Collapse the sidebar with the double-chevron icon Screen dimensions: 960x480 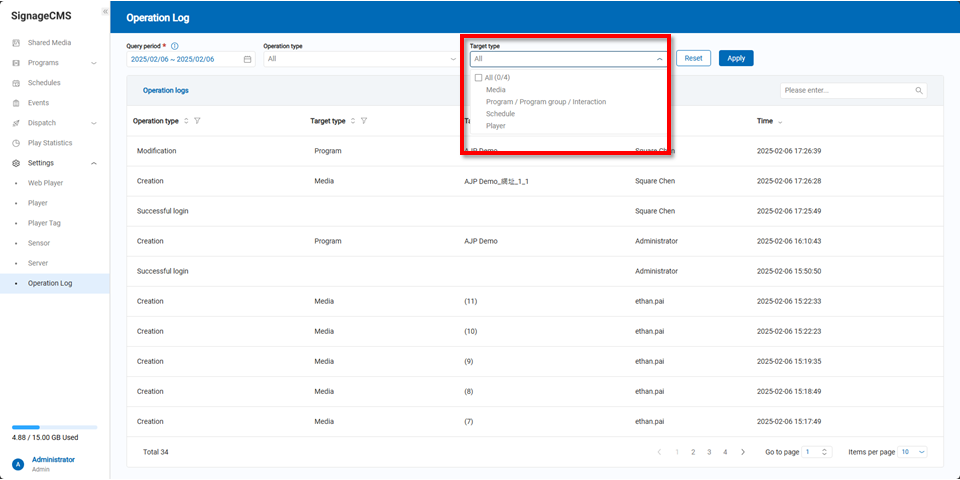coord(105,11)
